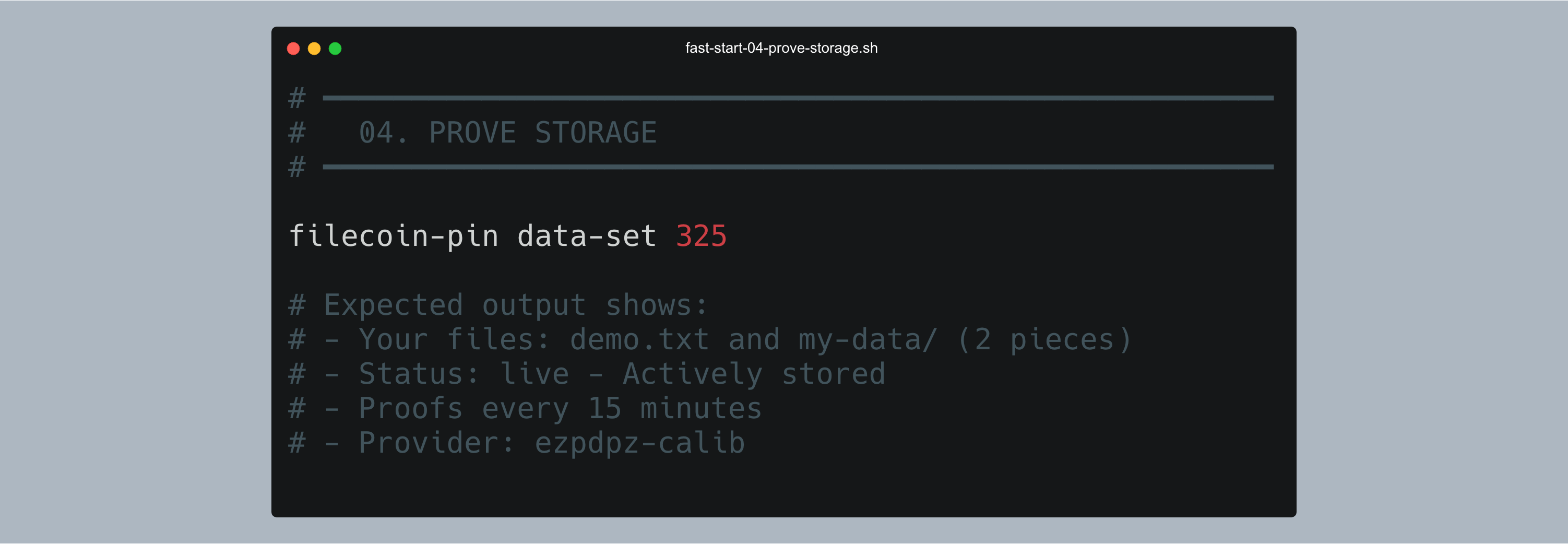Click the filecoin-pin command text
1568x544 pixels.
pyautogui.click(x=394, y=236)
